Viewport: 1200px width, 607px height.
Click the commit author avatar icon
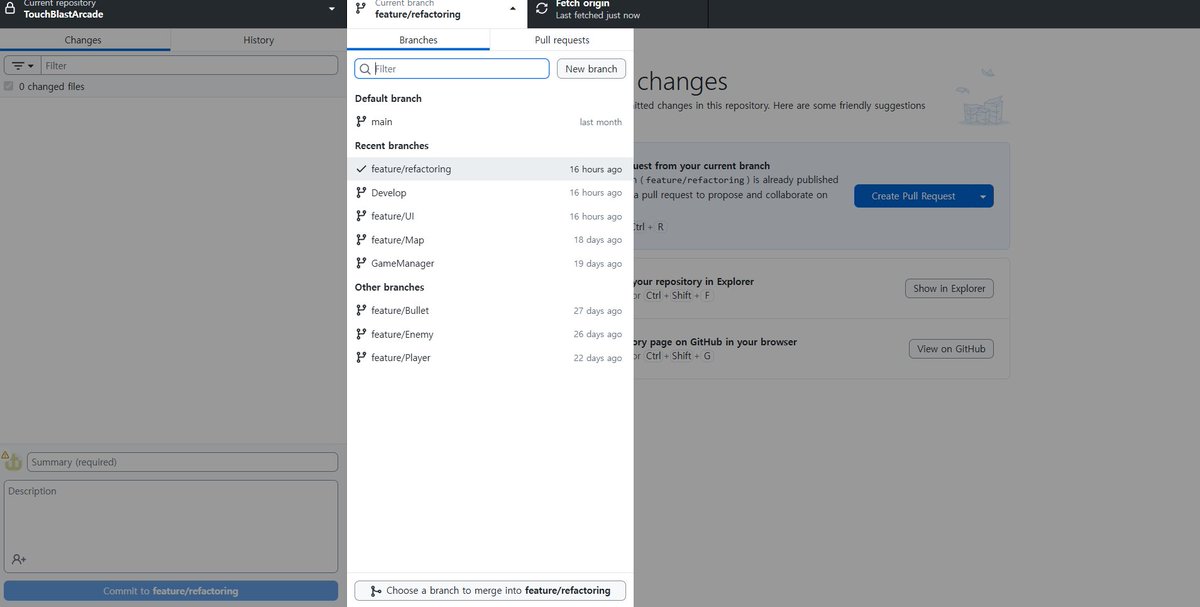(x=13, y=462)
